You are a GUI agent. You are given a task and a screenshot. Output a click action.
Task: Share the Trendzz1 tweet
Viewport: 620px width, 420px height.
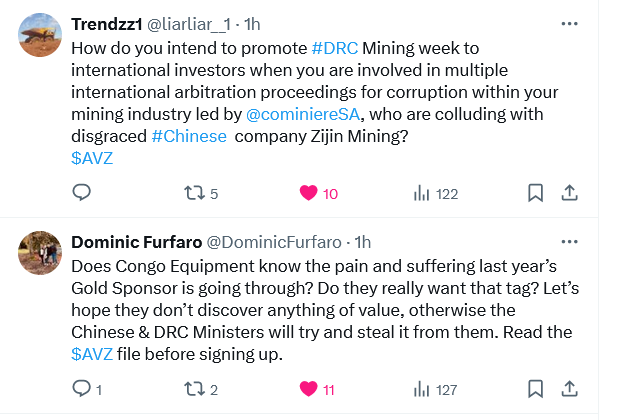[x=569, y=193]
